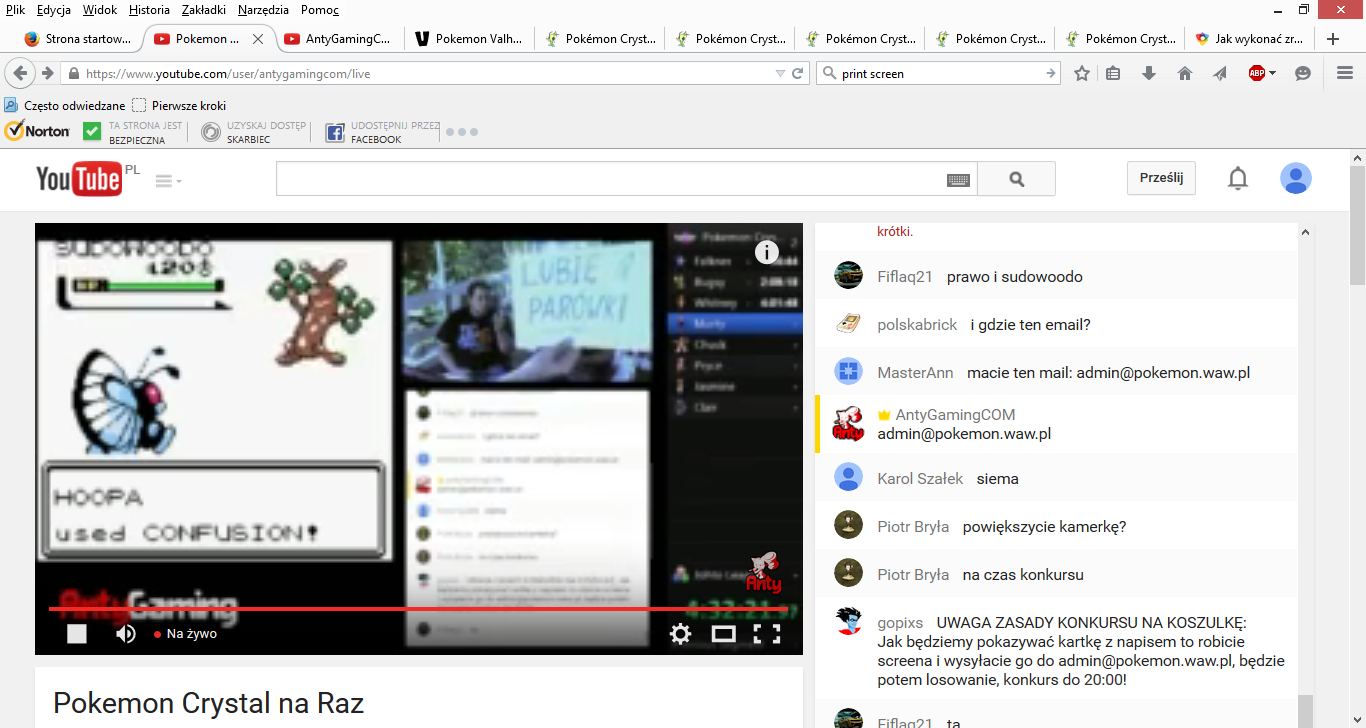Viewport: 1366px width, 728px height.
Task: Switch to the Pokemon Valh... tab
Action: [x=466, y=39]
